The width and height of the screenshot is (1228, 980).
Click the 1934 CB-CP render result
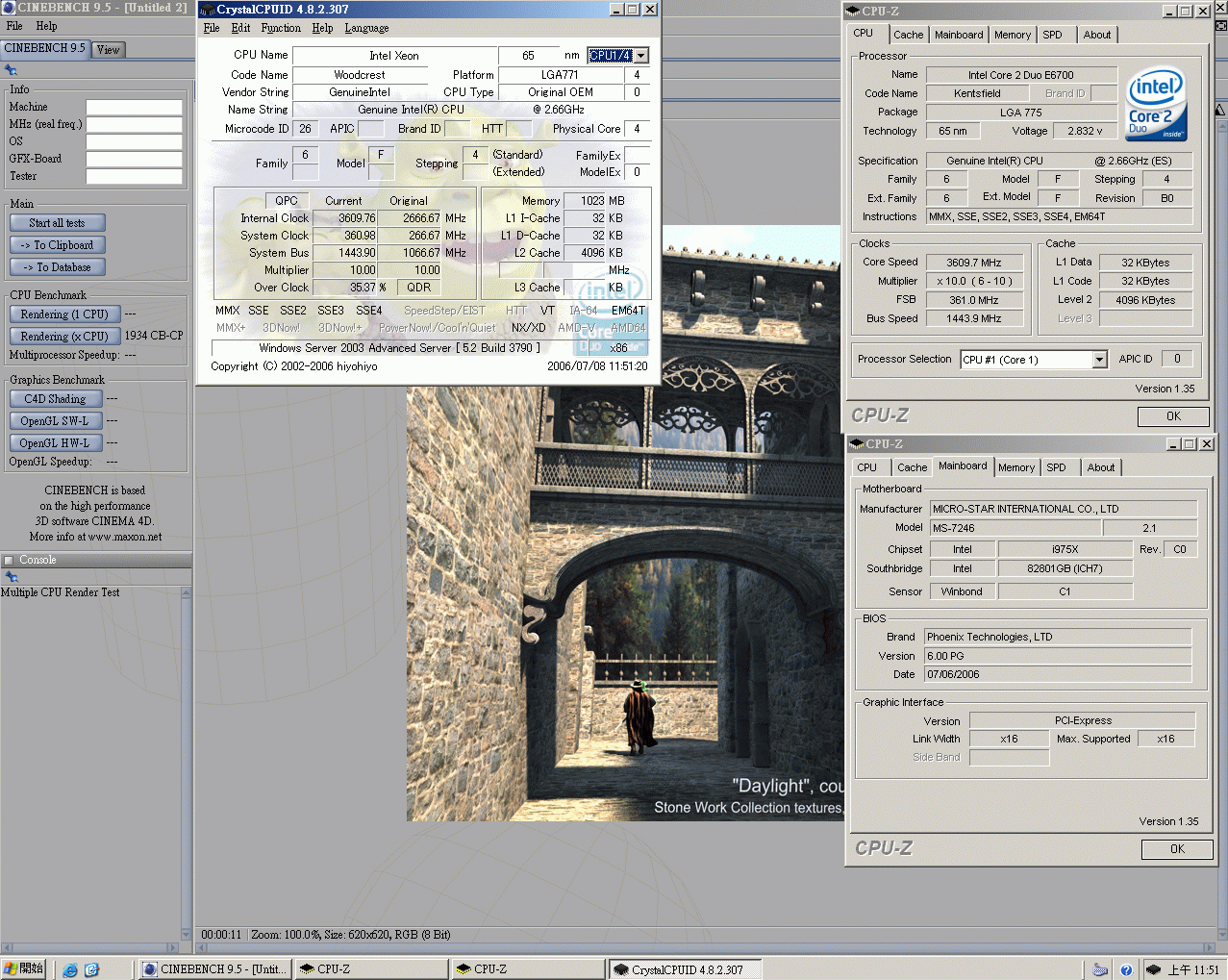point(154,336)
